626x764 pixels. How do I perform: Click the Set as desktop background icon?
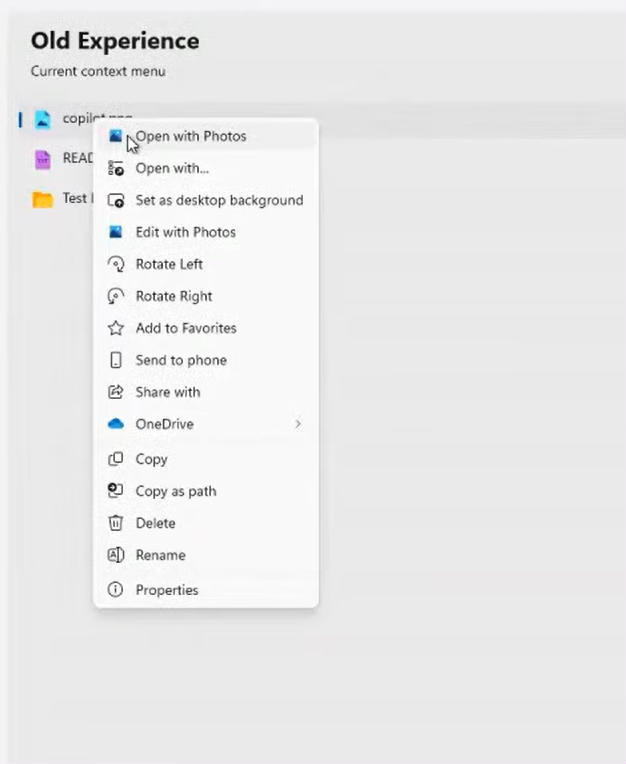[x=116, y=200]
